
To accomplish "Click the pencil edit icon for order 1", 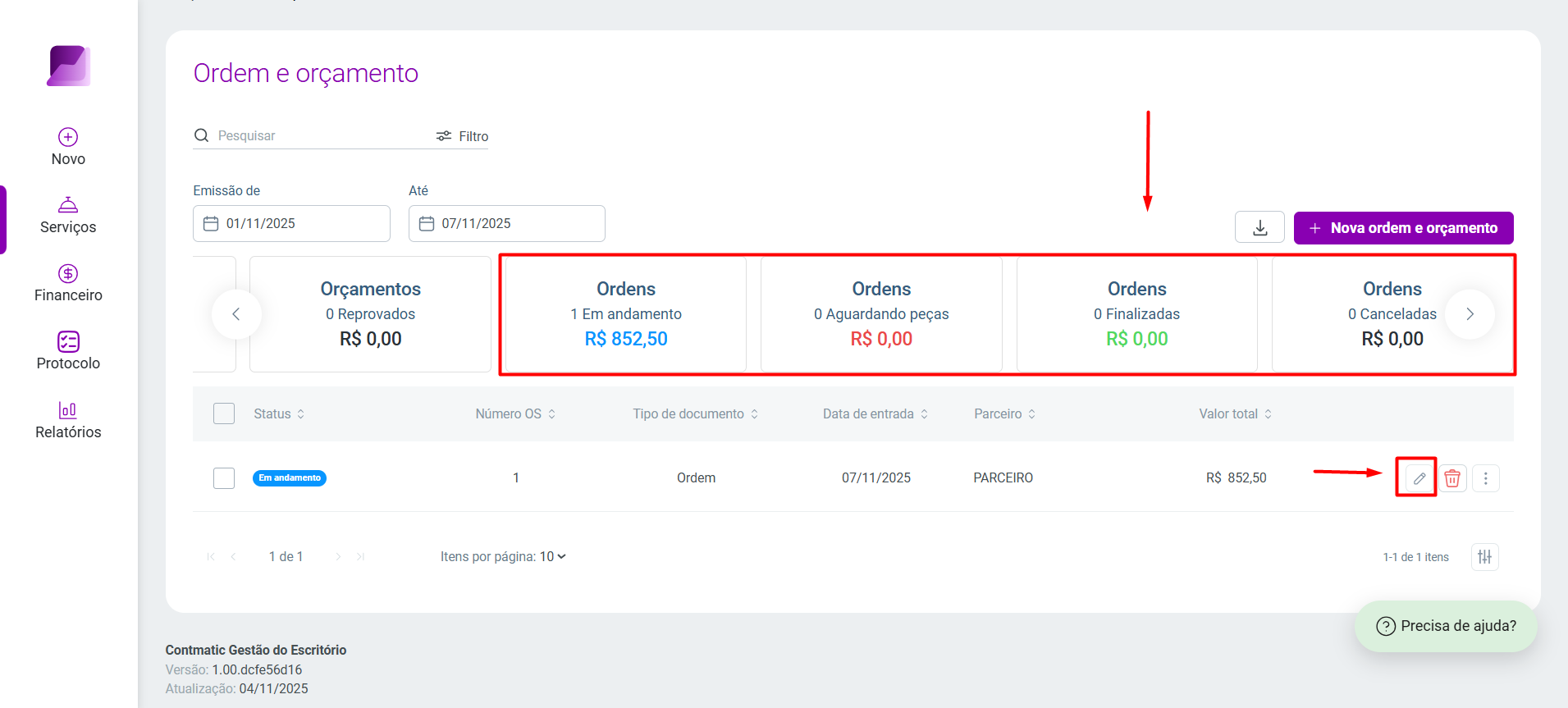I will [1419, 478].
